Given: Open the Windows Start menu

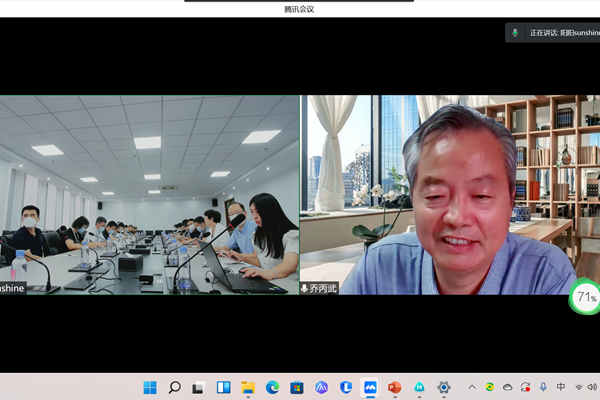Looking at the screenshot, I should click(150, 387).
